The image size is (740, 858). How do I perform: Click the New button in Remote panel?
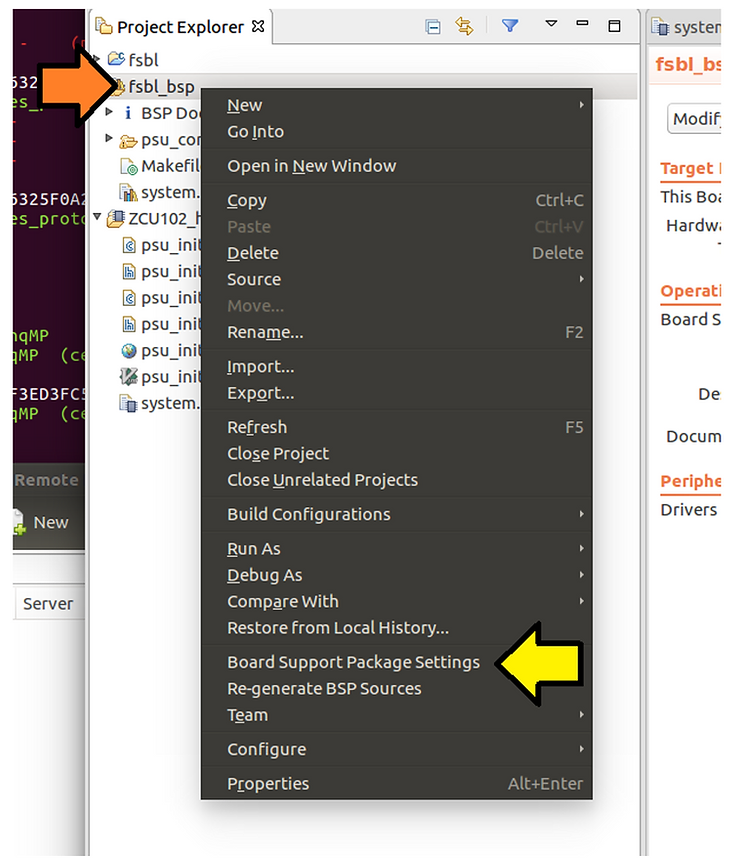point(42,523)
